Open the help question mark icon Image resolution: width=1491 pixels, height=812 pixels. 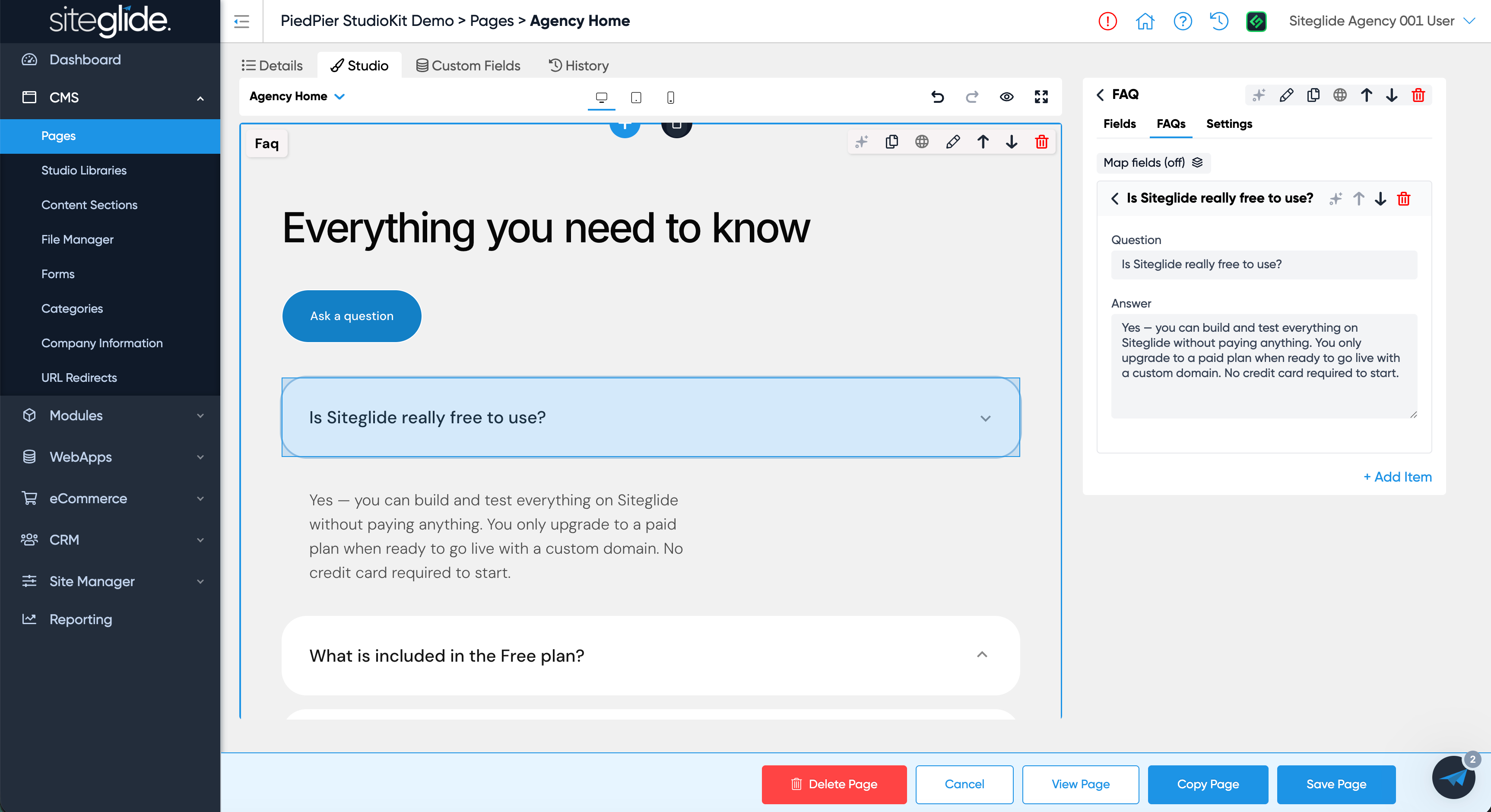[1183, 22]
